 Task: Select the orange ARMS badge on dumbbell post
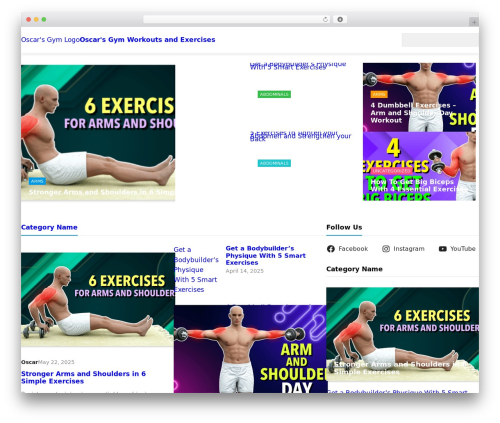pyautogui.click(x=379, y=94)
